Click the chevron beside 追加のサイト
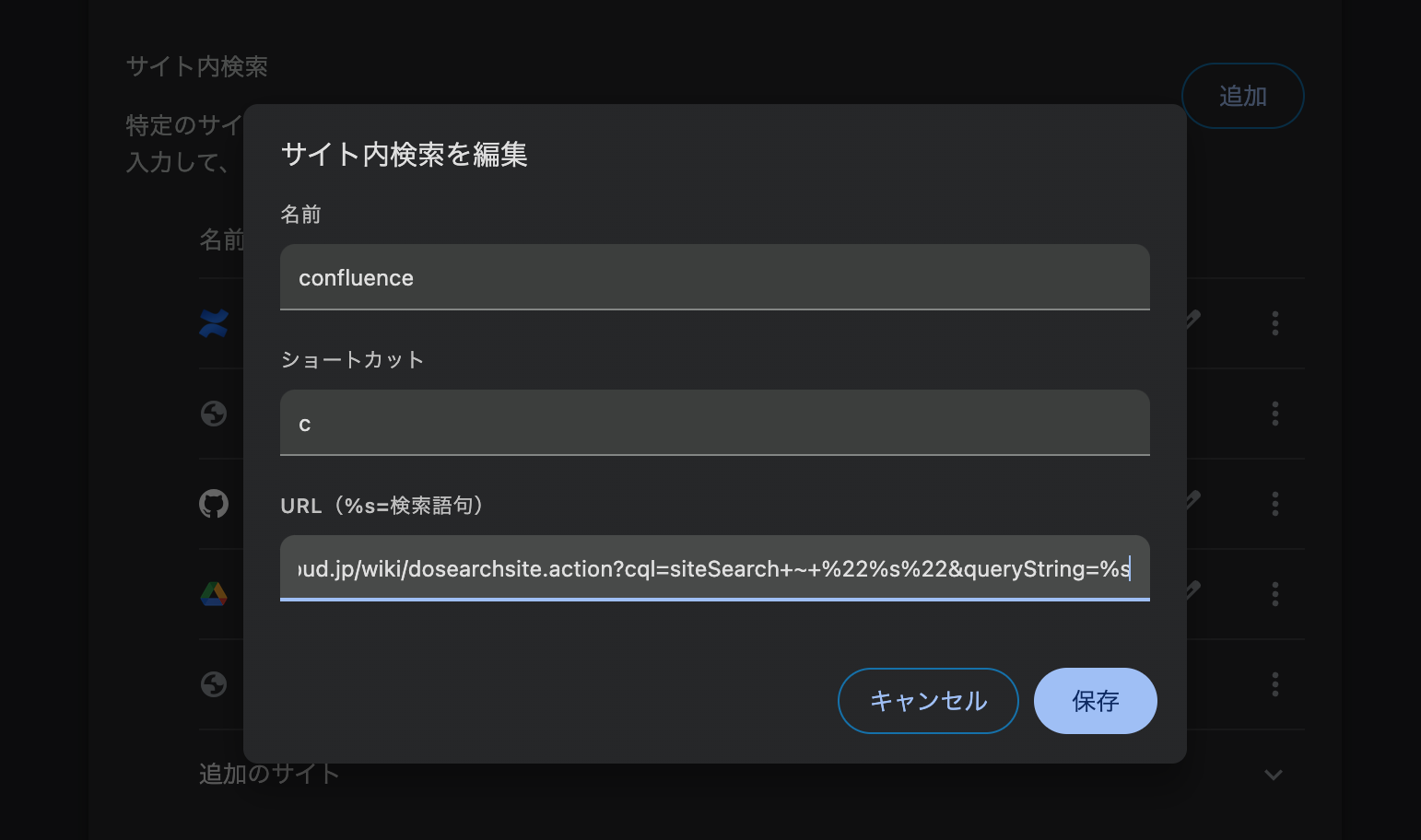This screenshot has width=1421, height=840. click(x=1274, y=774)
